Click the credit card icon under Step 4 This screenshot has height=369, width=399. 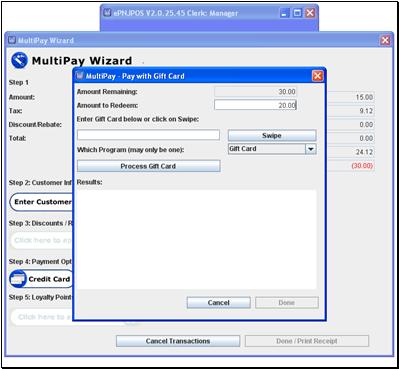pos(18,279)
